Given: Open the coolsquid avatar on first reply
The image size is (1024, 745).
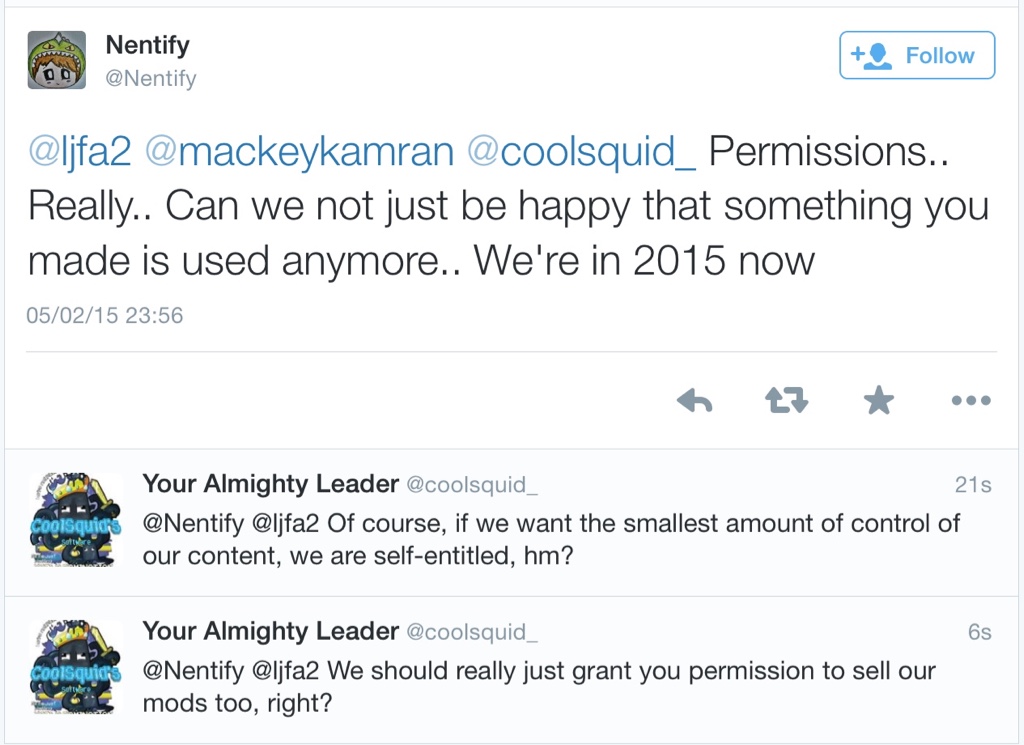Looking at the screenshot, I should [75, 521].
